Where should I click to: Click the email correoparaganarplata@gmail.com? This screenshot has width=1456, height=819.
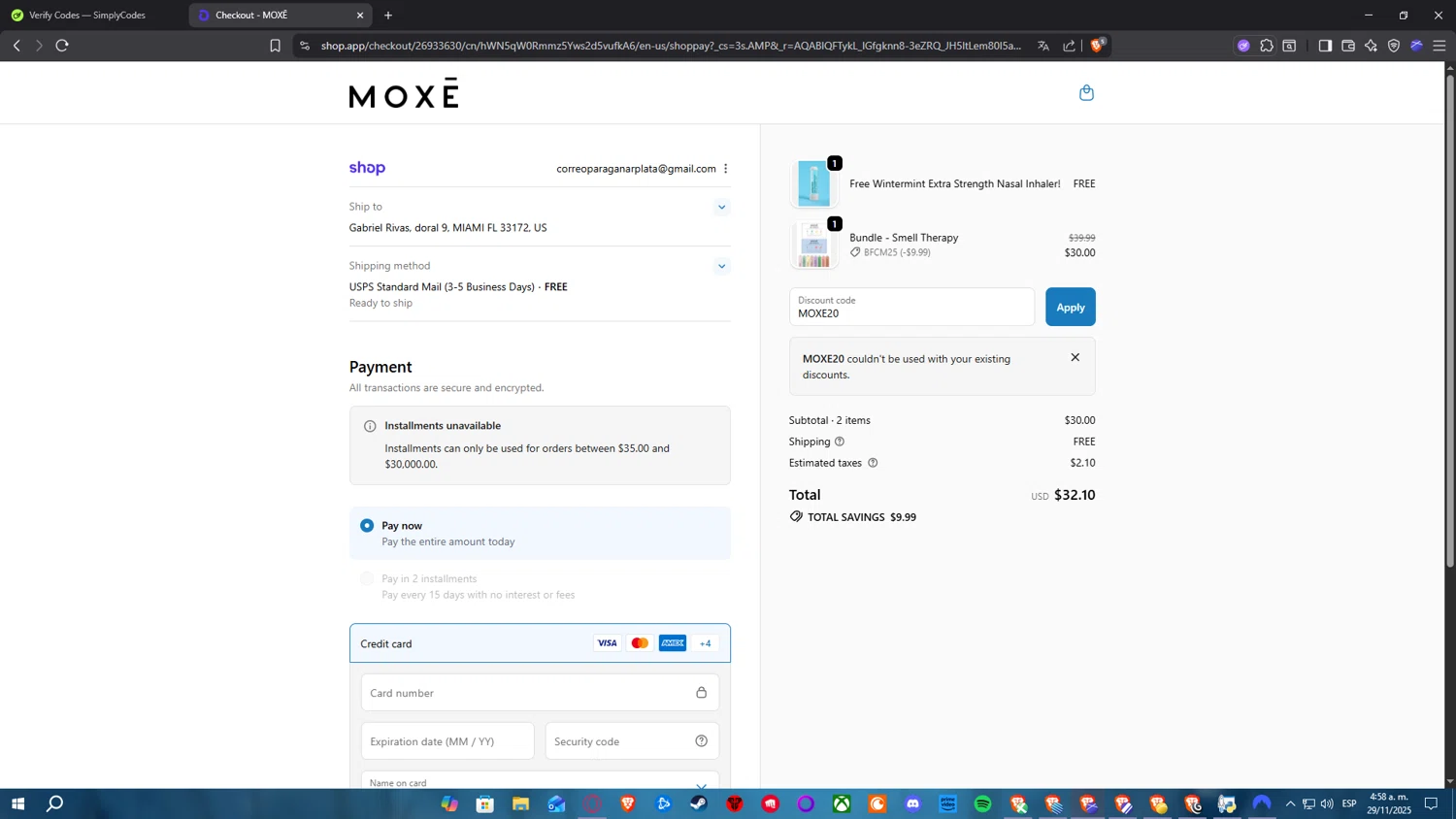click(x=636, y=169)
